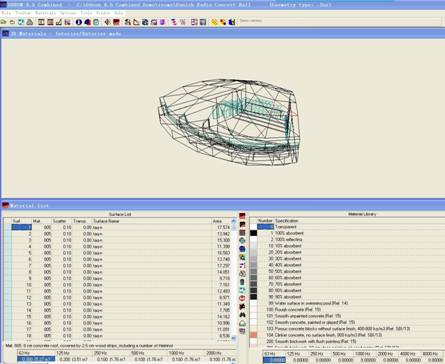Click the orange swatch beside Clinker concrete
The height and width of the screenshot is (364, 445).
tap(254, 335)
